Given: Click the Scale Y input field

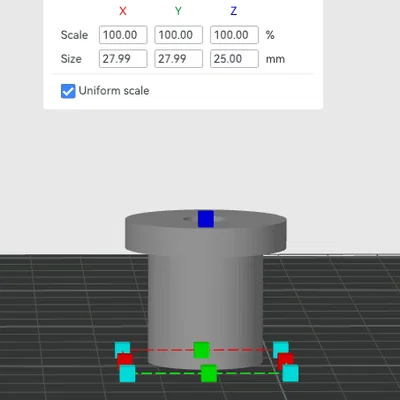Looking at the screenshot, I should pos(178,35).
